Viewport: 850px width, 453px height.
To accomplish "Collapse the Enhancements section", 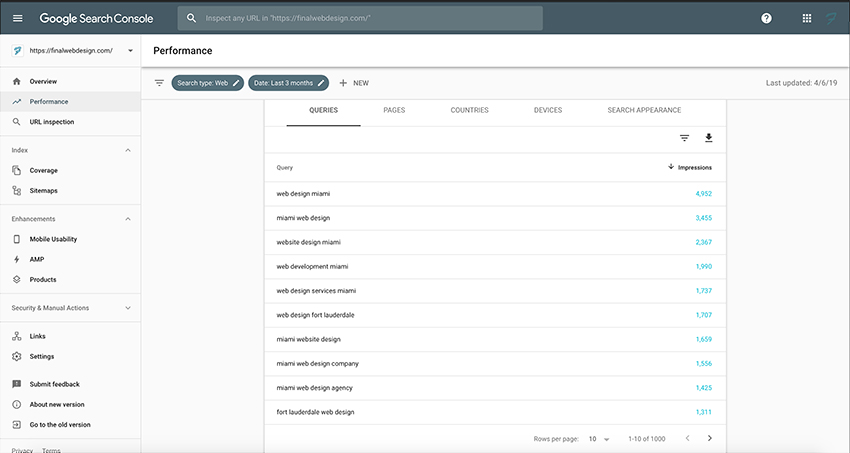I will (128, 219).
